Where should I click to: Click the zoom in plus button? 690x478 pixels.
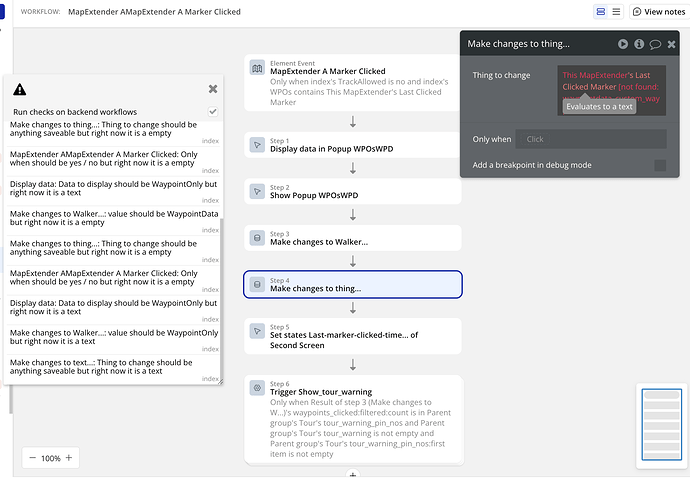tap(69, 458)
